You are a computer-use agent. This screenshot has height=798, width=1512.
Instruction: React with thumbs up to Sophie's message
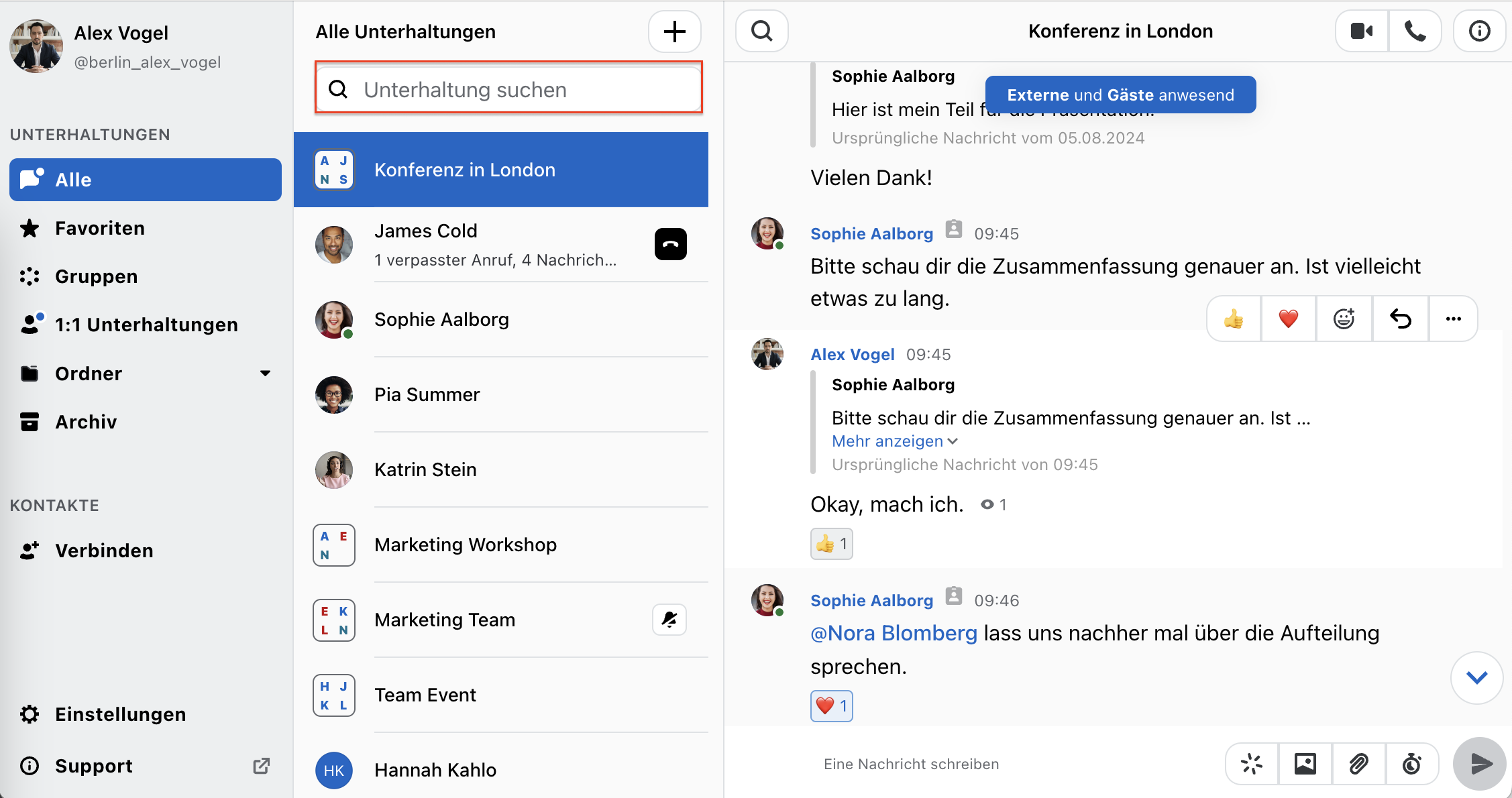(1233, 319)
